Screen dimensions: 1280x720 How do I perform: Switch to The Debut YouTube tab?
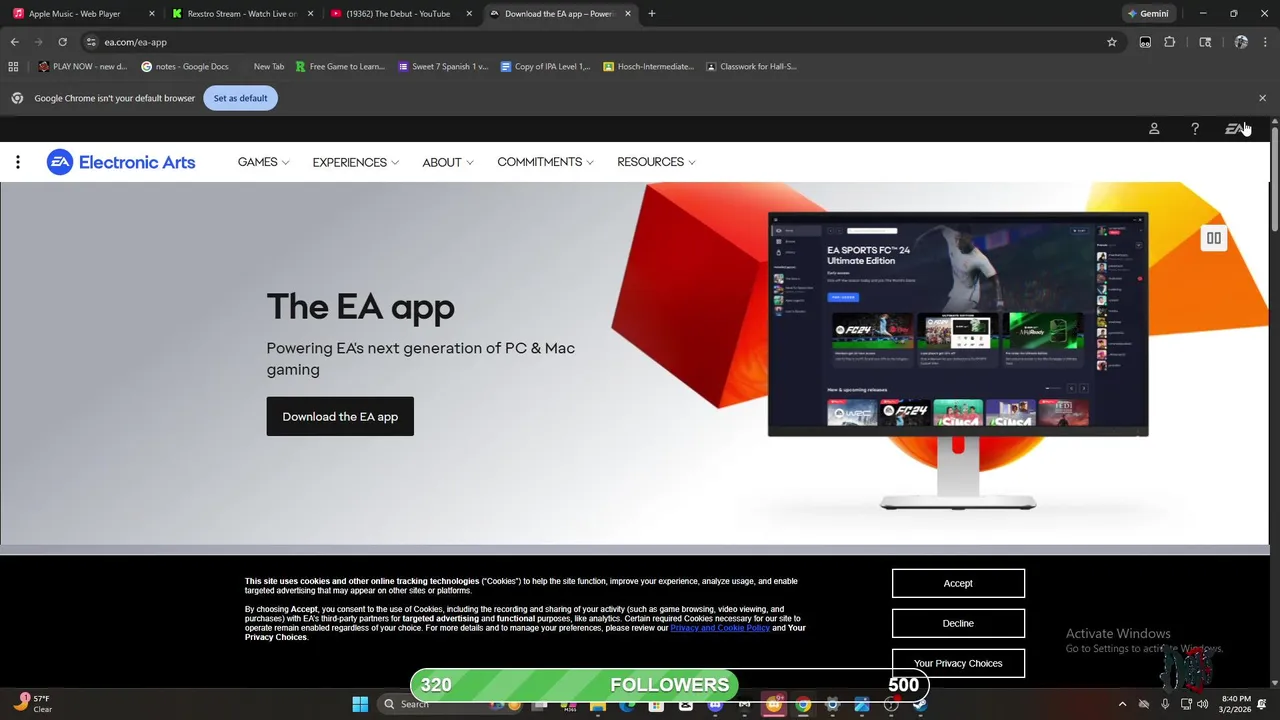pyautogui.click(x=400, y=14)
